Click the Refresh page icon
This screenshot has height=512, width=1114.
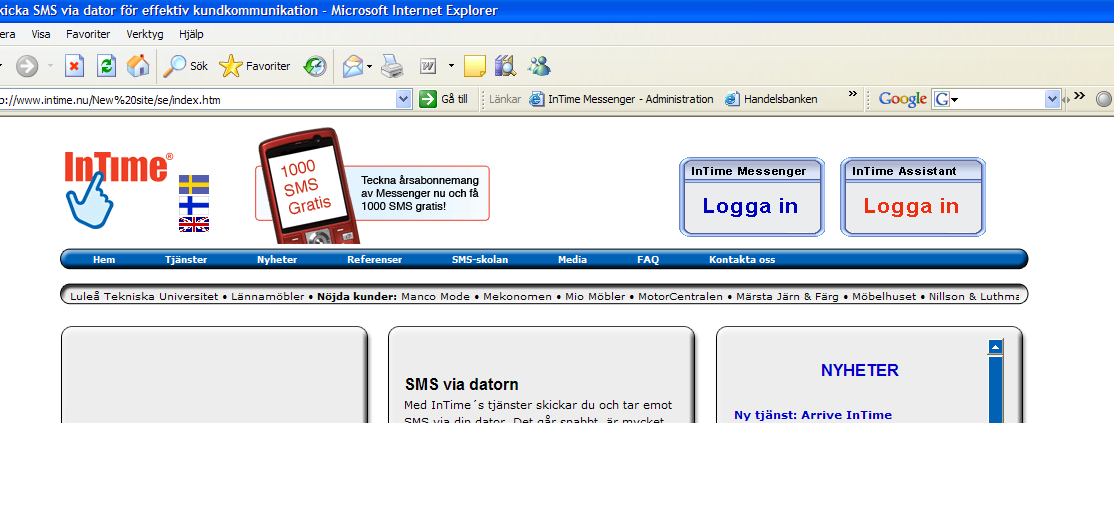coord(107,66)
